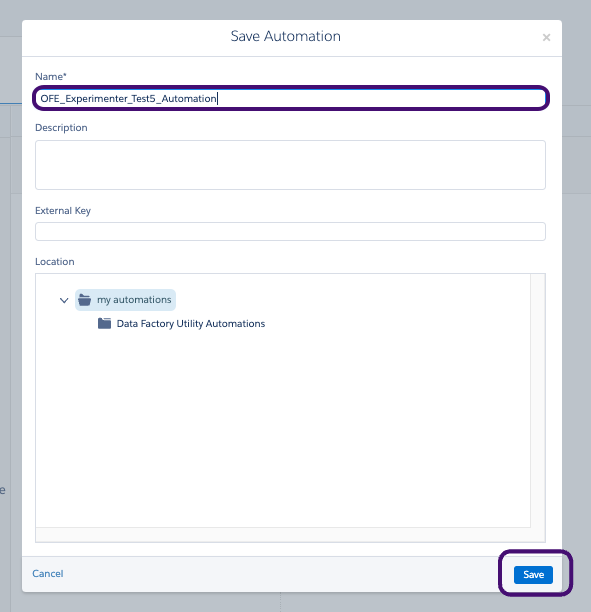591x612 pixels.
Task: Close the Save Automation dialog
Action: [x=546, y=37]
